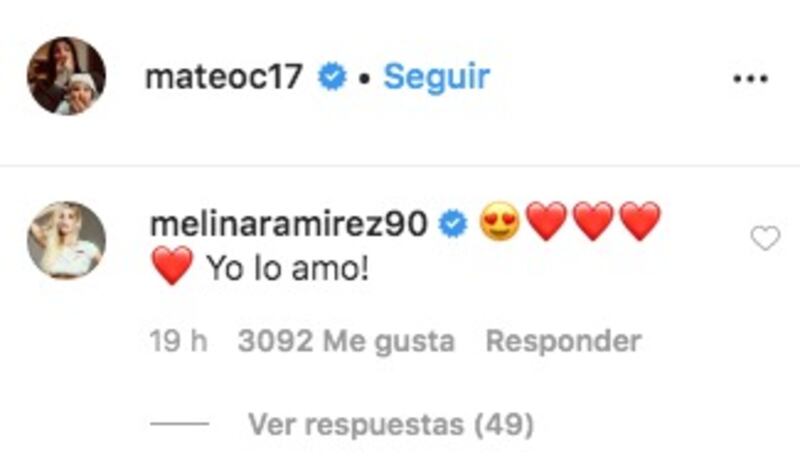800x457 pixels.
Task: Open melinaramirez90's profile picture
Action: 66,240
